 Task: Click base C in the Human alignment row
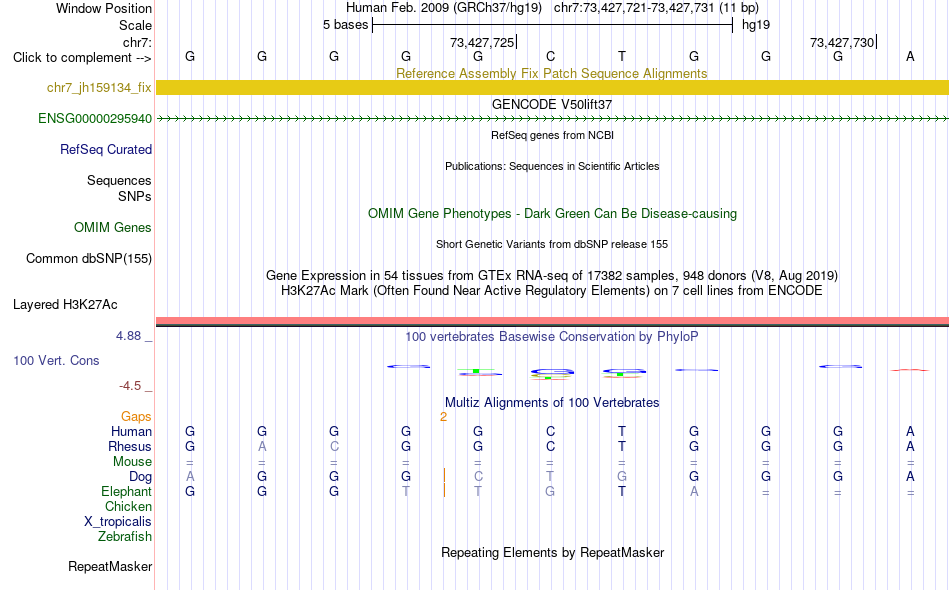click(x=550, y=431)
